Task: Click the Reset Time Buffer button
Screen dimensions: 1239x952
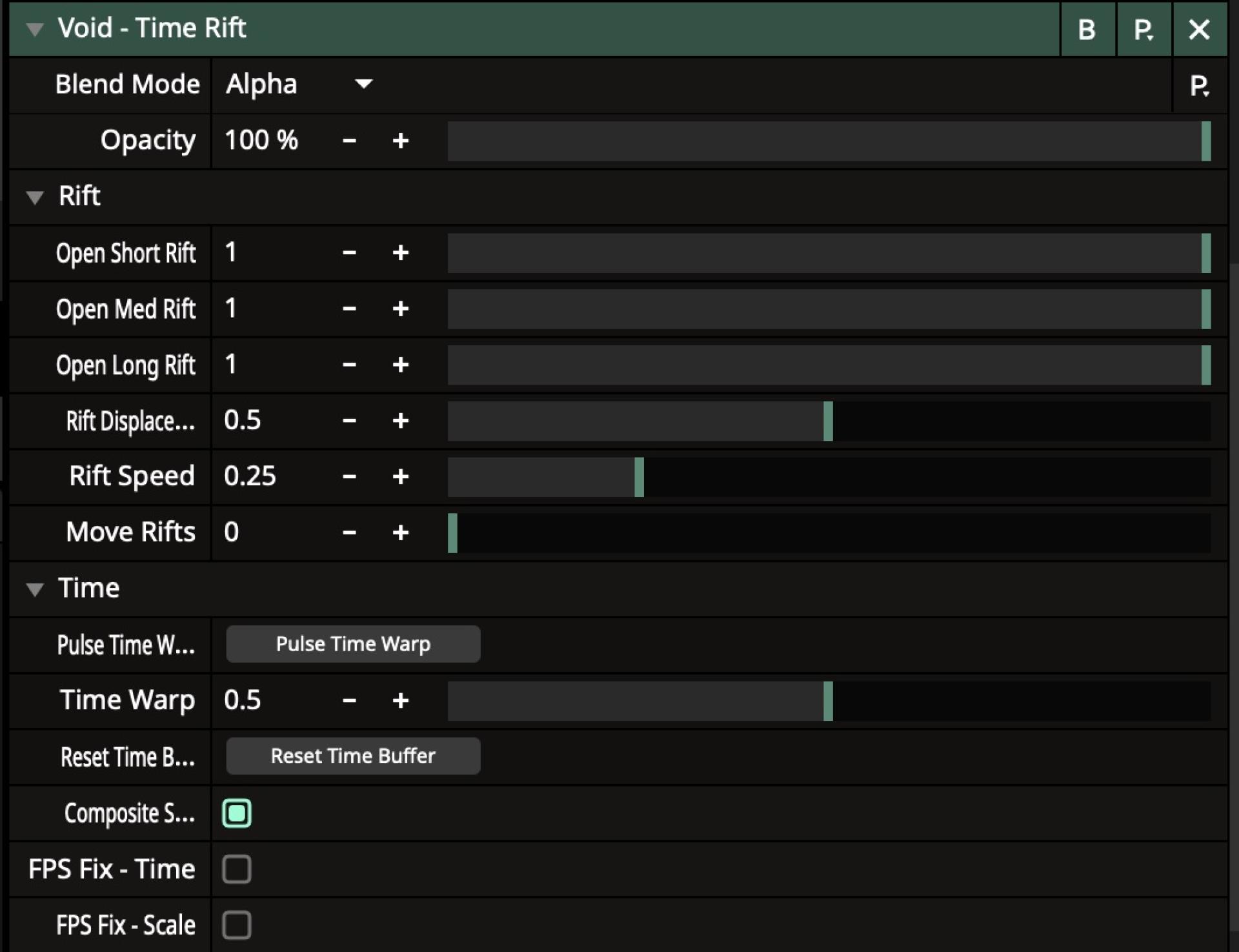Action: pyautogui.click(x=353, y=756)
